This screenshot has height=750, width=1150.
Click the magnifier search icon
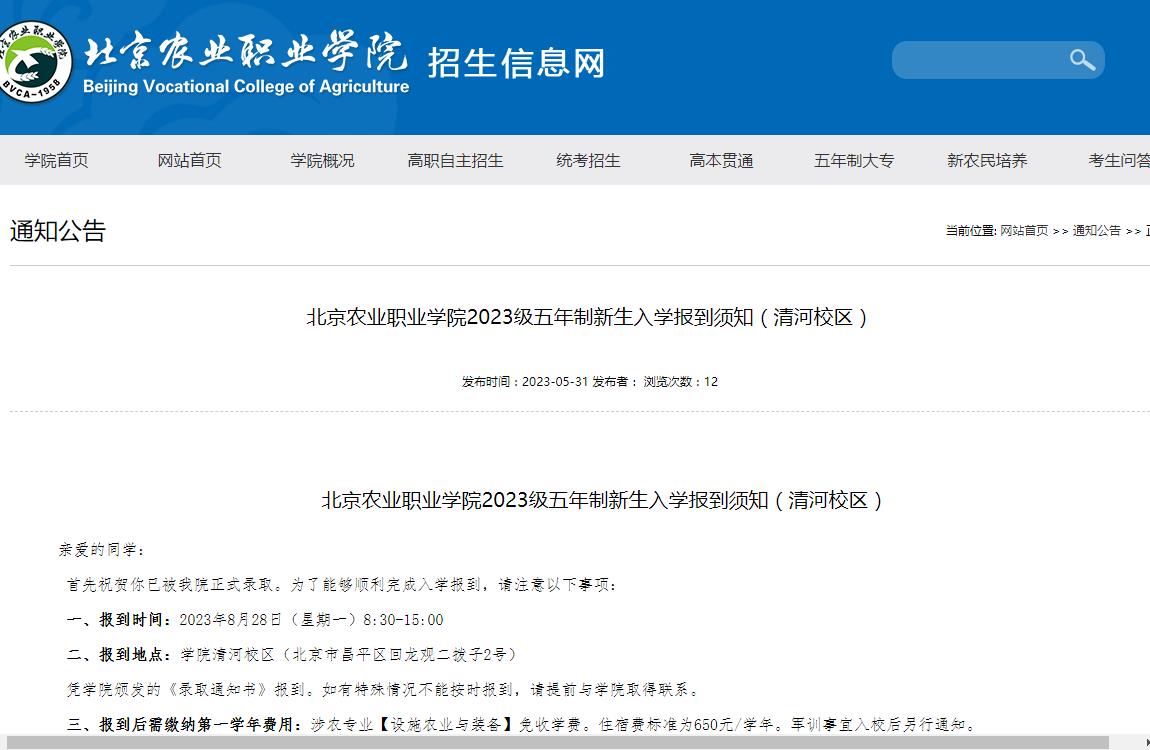(1082, 60)
